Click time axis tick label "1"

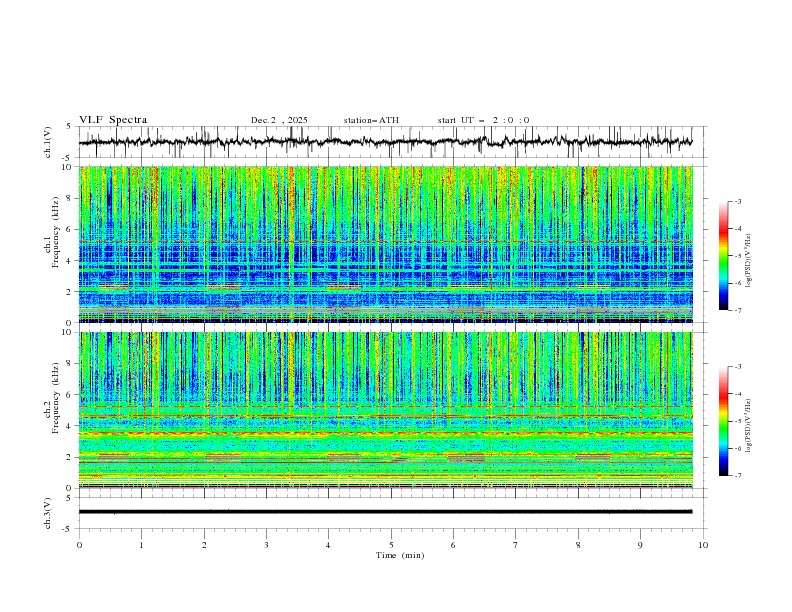click(x=141, y=545)
